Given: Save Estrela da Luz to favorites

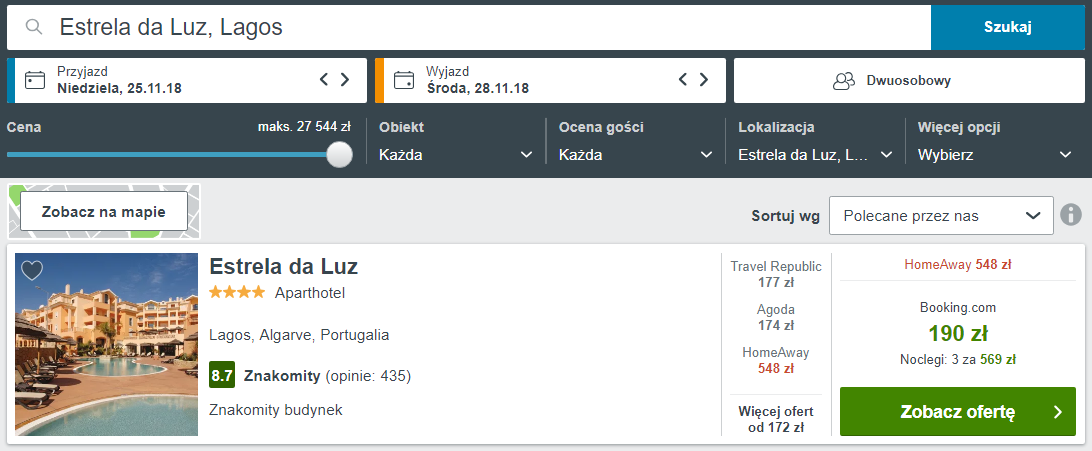Looking at the screenshot, I should click(x=32, y=270).
